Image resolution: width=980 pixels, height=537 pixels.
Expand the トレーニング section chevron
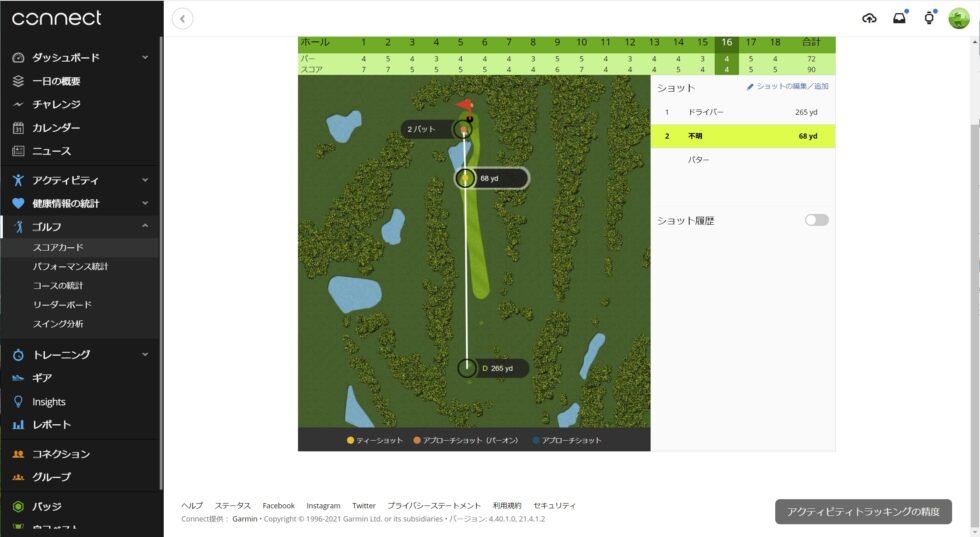pyautogui.click(x=145, y=355)
